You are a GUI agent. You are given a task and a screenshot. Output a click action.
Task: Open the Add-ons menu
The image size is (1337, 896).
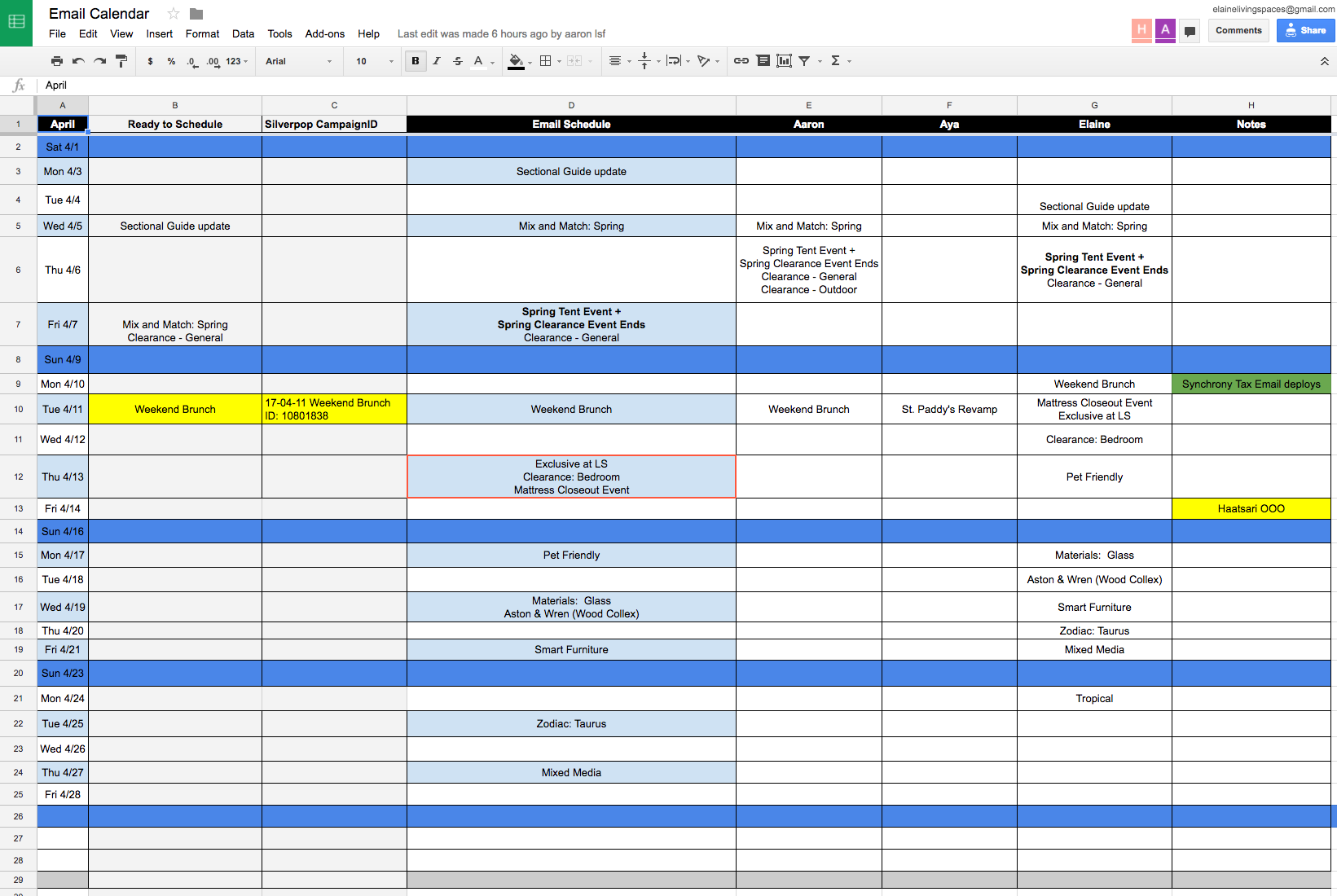(324, 34)
